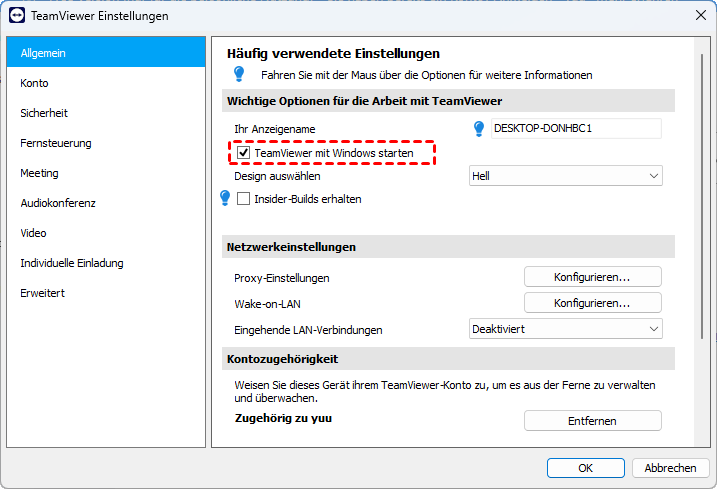Open the Erweitert settings page
This screenshot has height=489, width=717.
coord(43,293)
